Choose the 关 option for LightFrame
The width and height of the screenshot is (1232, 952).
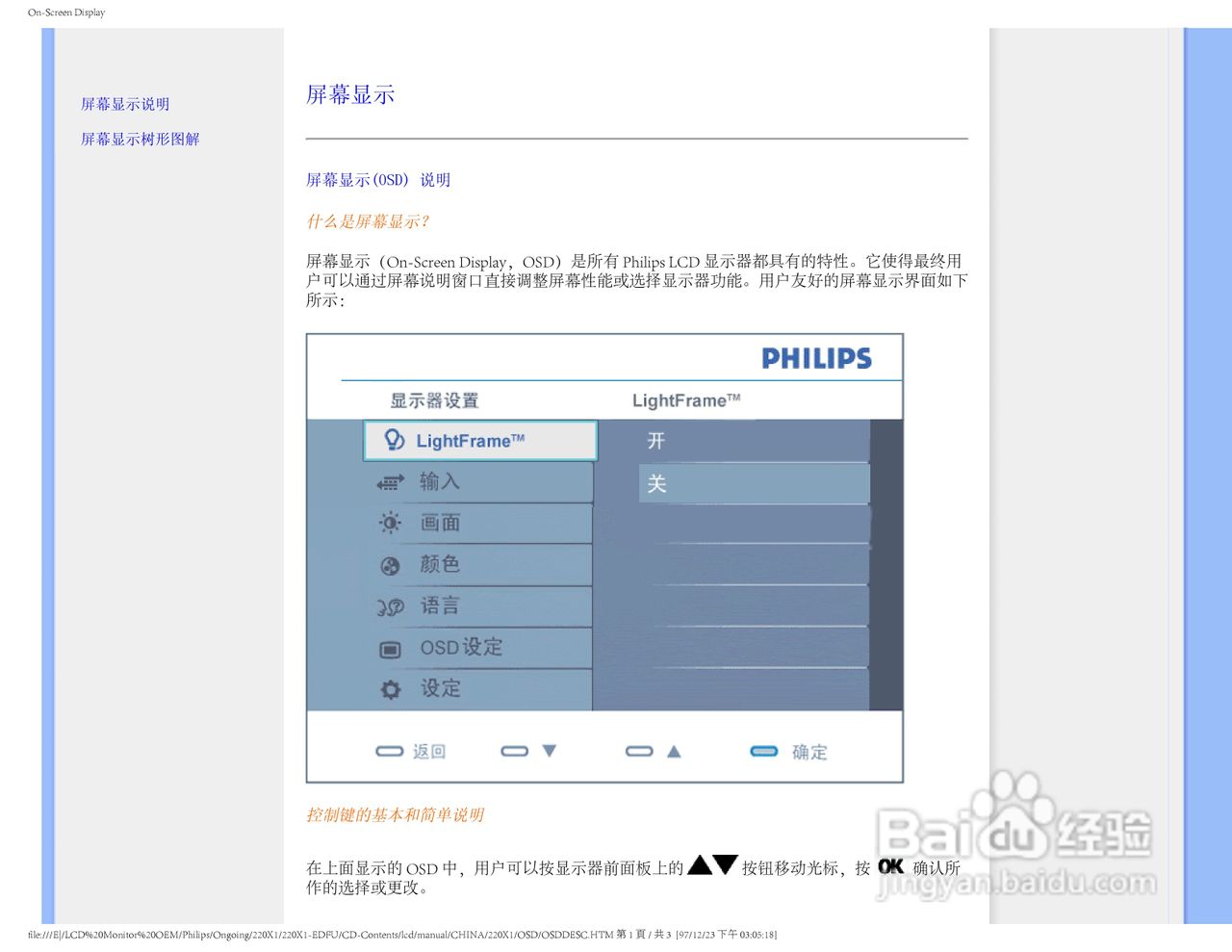tap(754, 483)
